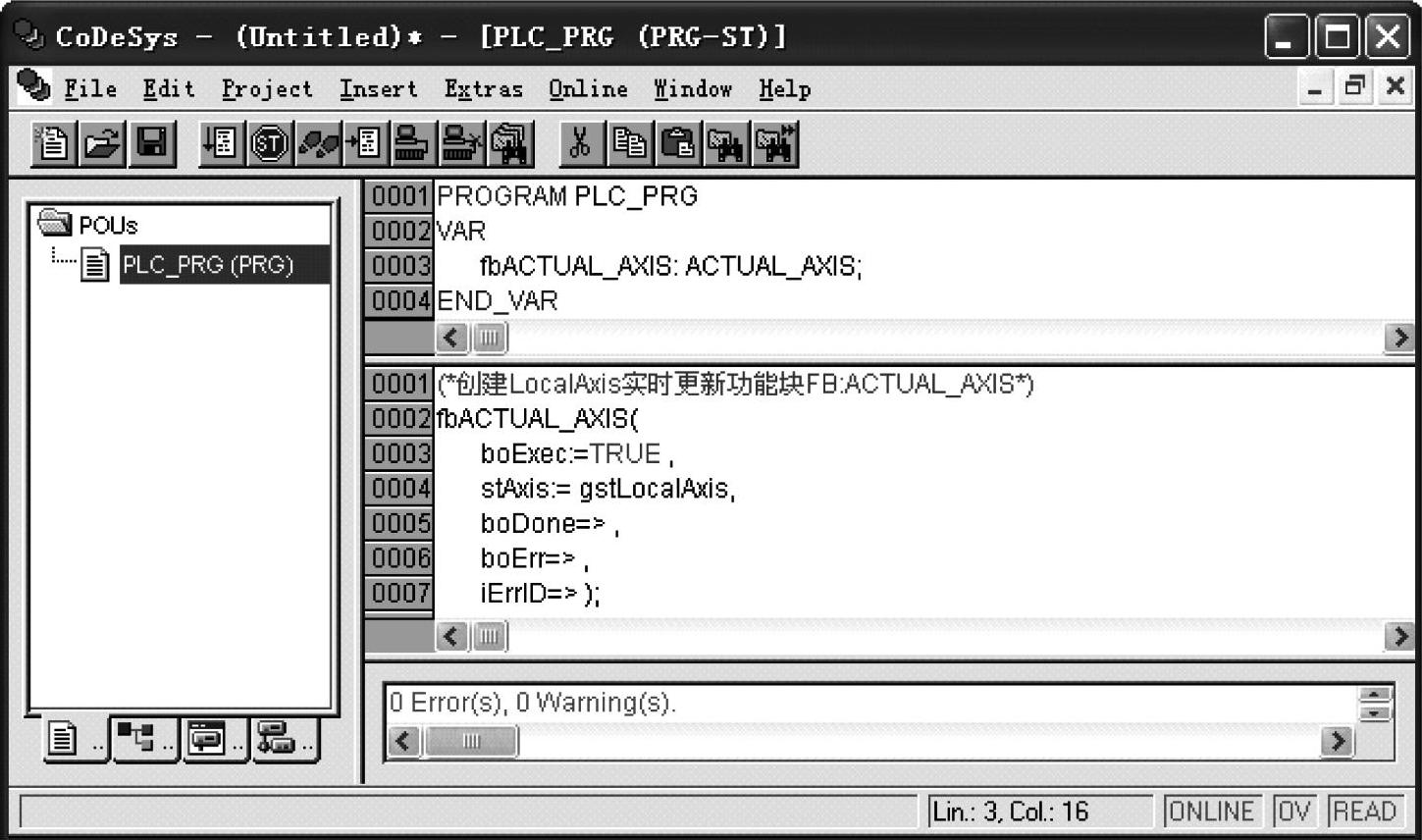Open the Online menu
The image size is (1422, 840).
[x=588, y=89]
